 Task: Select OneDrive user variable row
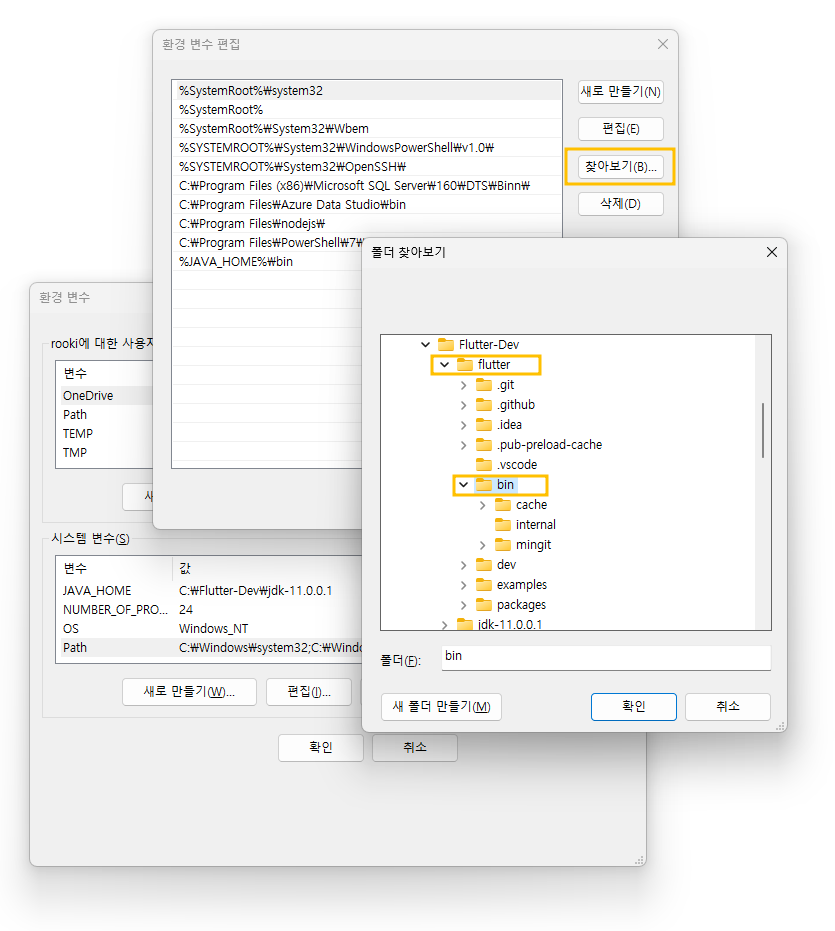105,395
